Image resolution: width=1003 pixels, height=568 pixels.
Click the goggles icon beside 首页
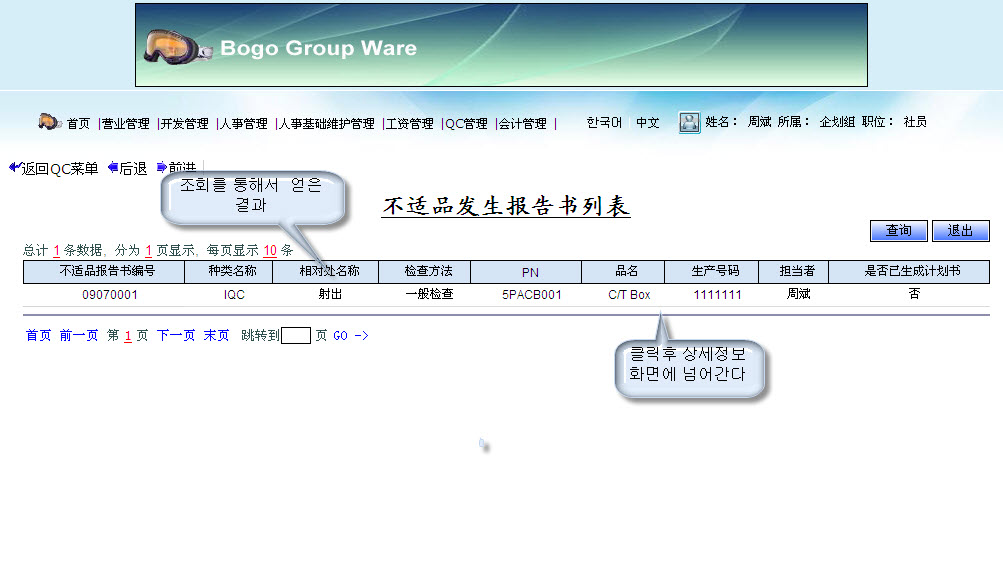click(49, 121)
